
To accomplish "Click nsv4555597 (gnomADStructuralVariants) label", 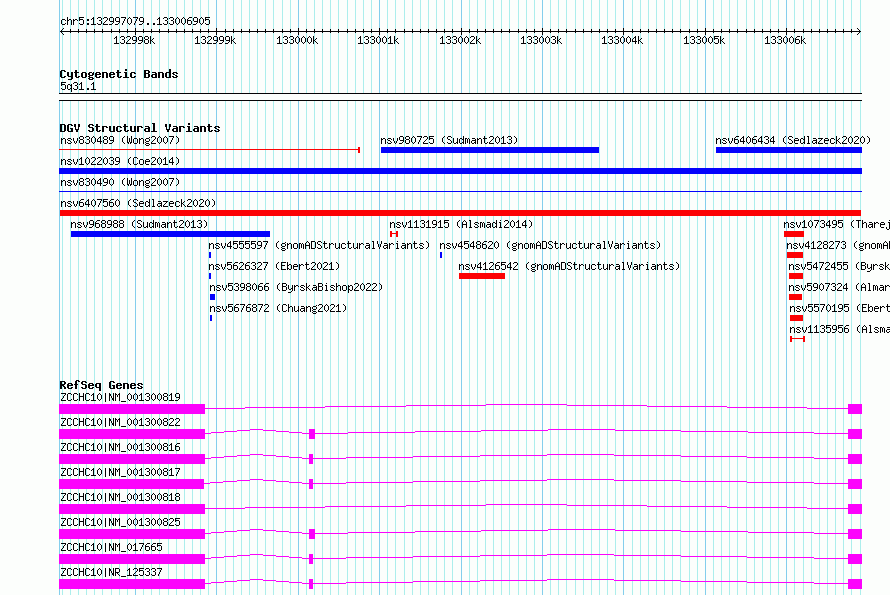I will coord(319,245).
